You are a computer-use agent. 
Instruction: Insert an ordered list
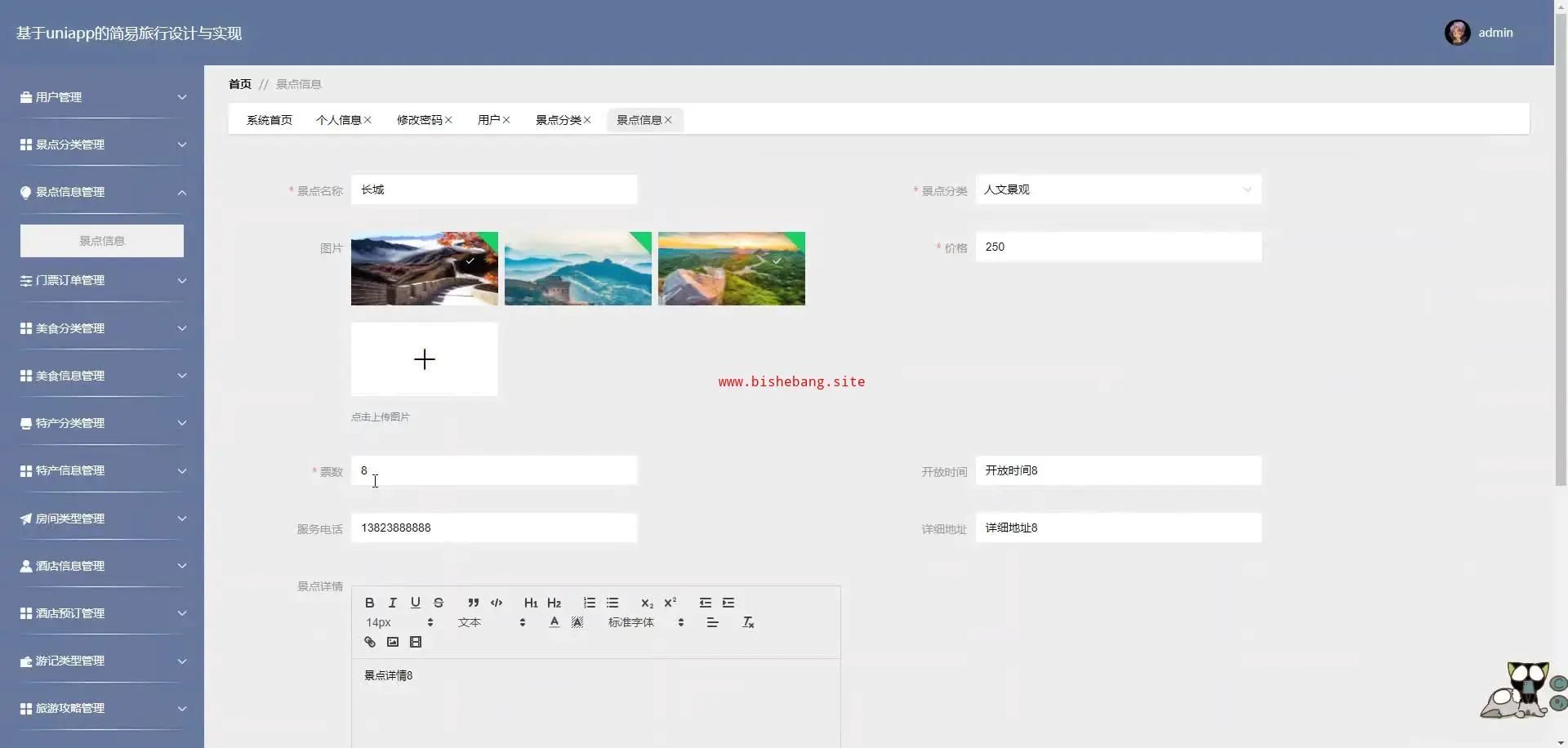click(x=589, y=603)
